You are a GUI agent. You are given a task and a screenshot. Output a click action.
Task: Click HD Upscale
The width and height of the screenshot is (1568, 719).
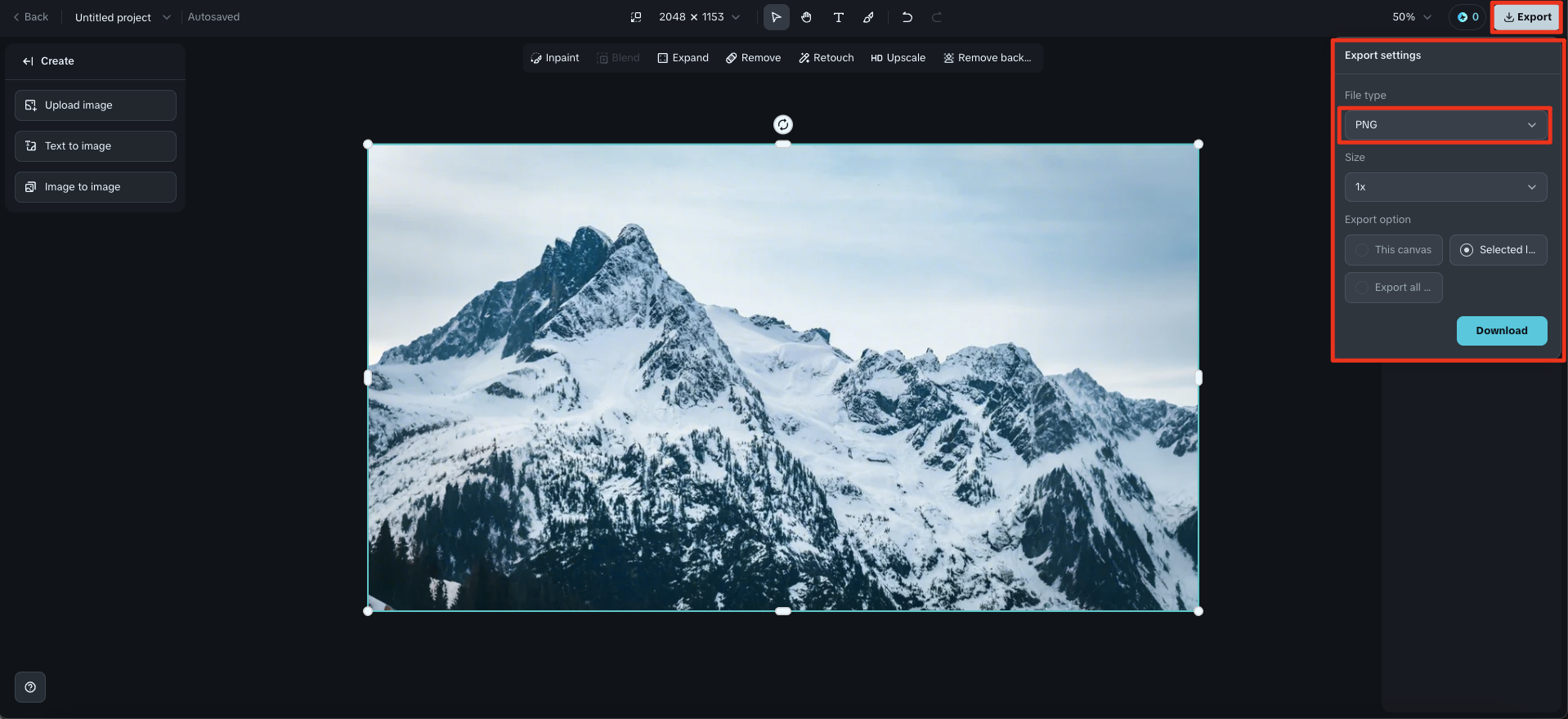point(898,58)
